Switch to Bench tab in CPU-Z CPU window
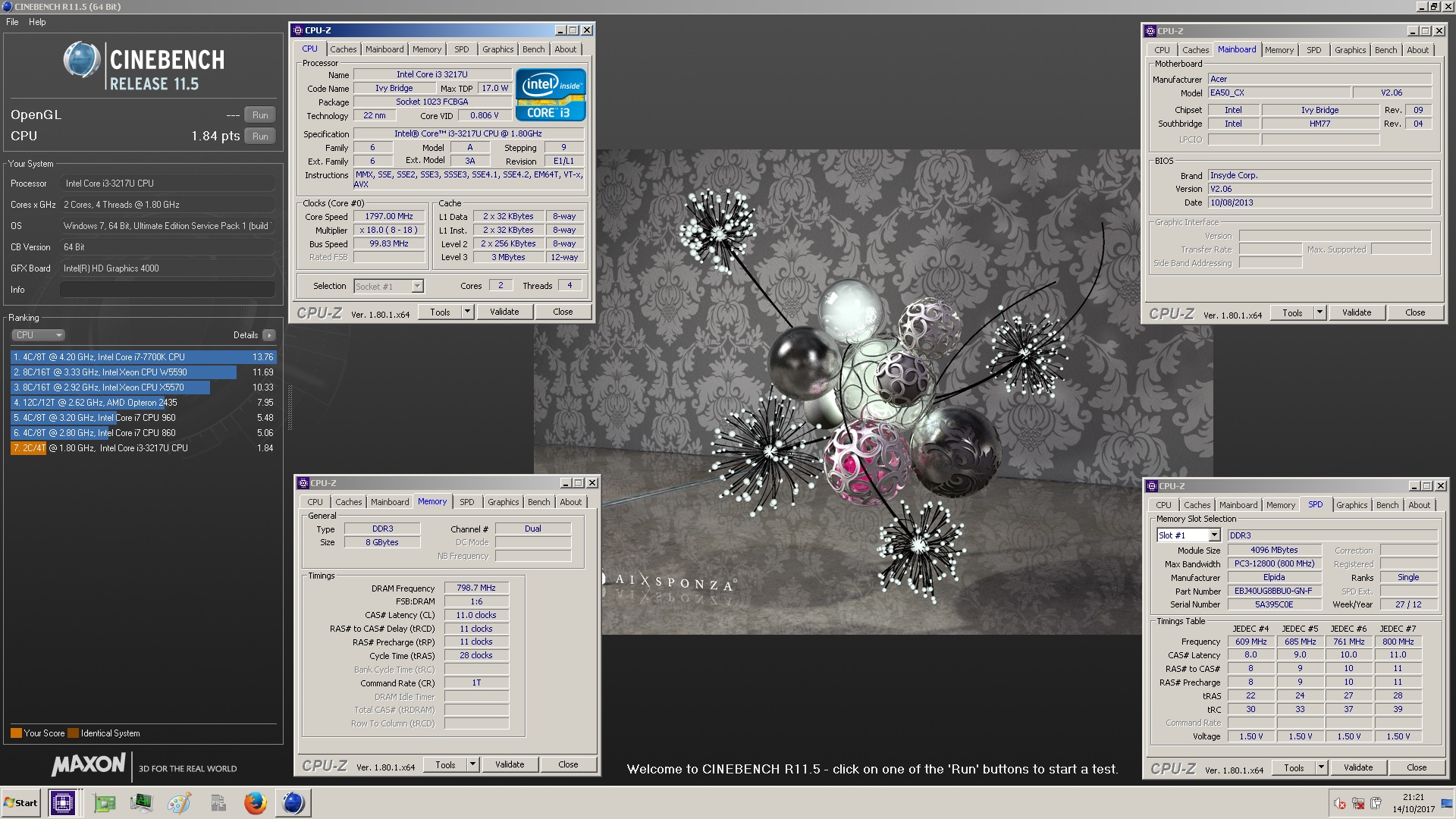This screenshot has height=819, width=1456. tap(533, 49)
